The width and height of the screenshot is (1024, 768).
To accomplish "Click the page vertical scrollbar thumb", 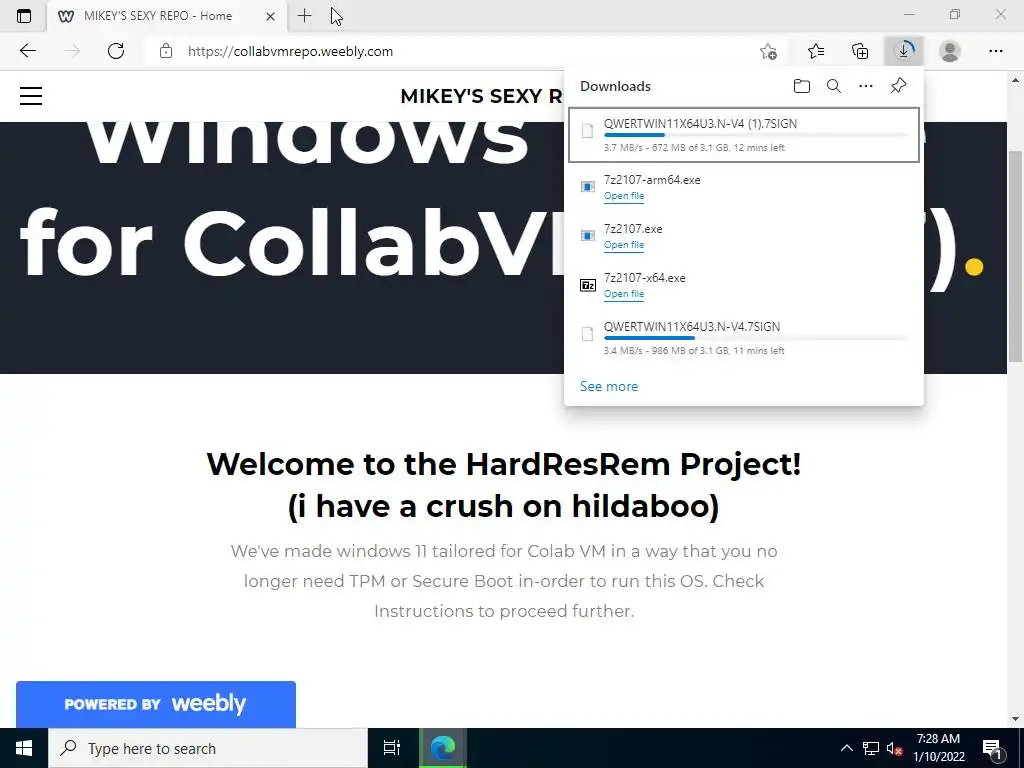I will click(x=1015, y=256).
